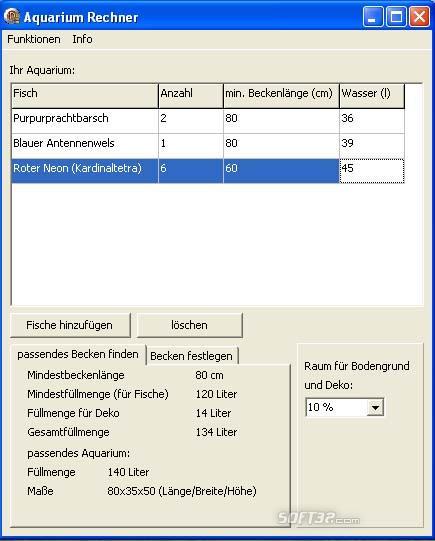
Task: Click the 80 cm Mindestbeckenlänge value
Action: pyautogui.click(x=209, y=375)
